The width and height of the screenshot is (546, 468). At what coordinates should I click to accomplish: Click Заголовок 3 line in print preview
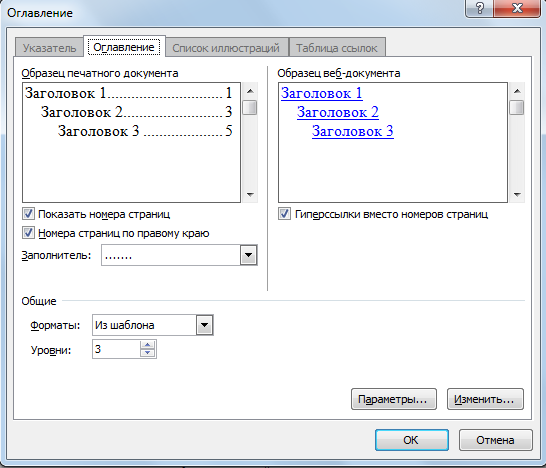tap(145, 131)
